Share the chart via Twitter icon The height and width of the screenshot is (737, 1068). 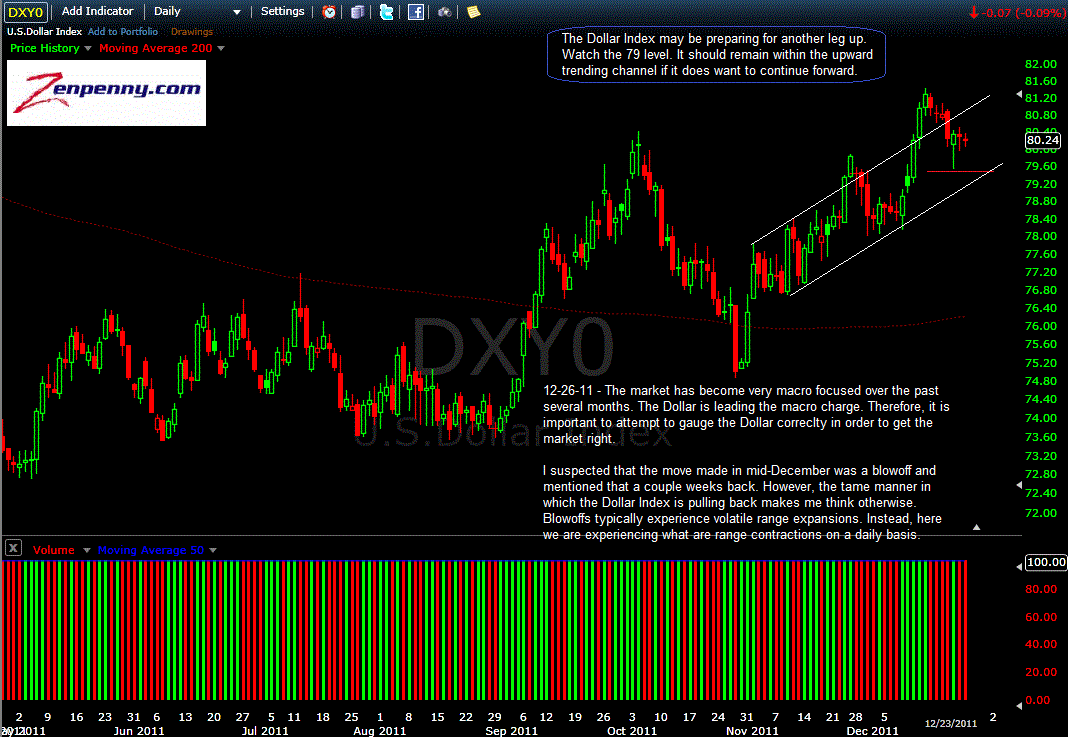pyautogui.click(x=386, y=12)
